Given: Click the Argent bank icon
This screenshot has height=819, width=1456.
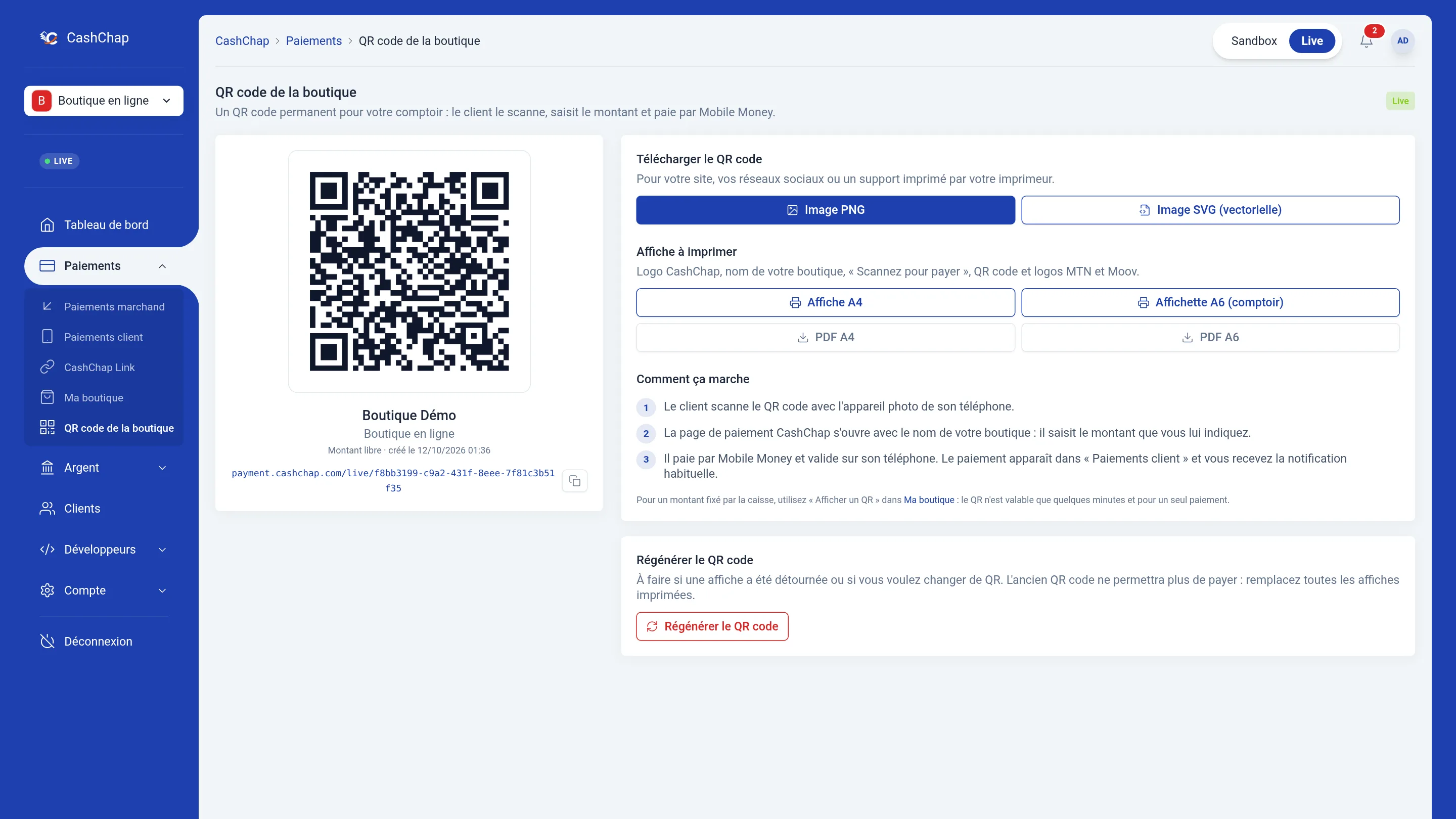Looking at the screenshot, I should (48, 468).
